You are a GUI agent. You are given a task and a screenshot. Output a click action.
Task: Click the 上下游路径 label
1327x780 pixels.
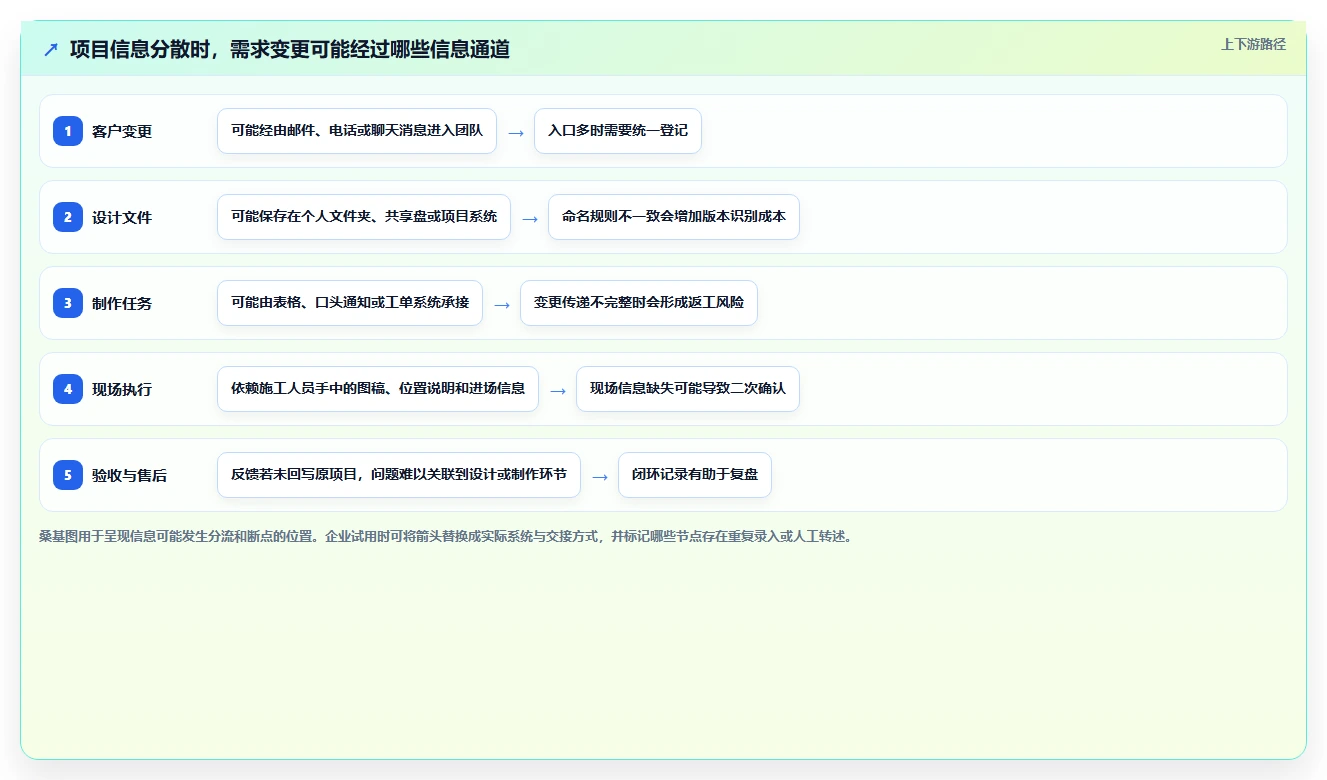click(x=1253, y=44)
